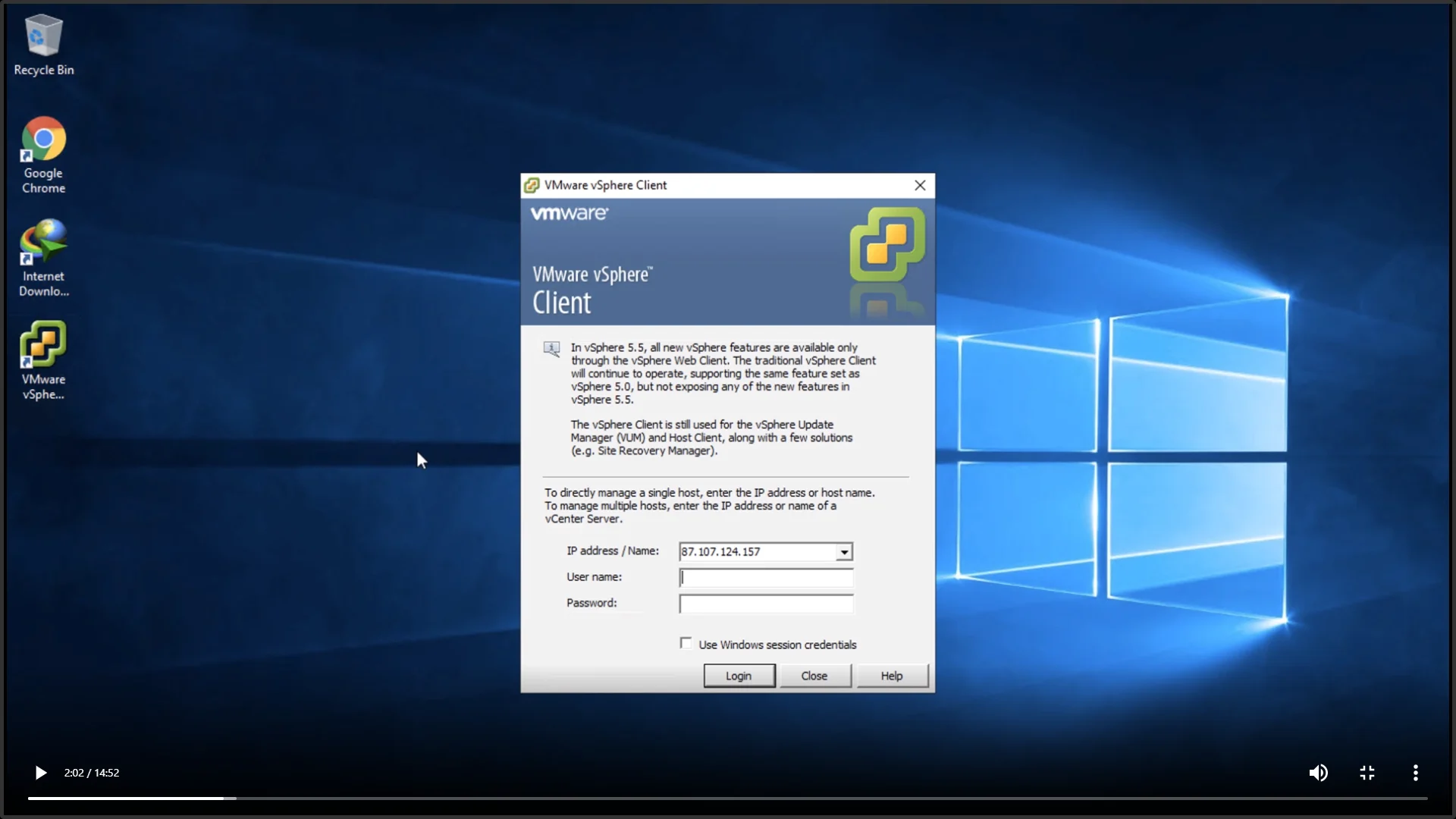Click the IP address field showing 87.107.124.157
The image size is (1456, 819).
point(758,552)
